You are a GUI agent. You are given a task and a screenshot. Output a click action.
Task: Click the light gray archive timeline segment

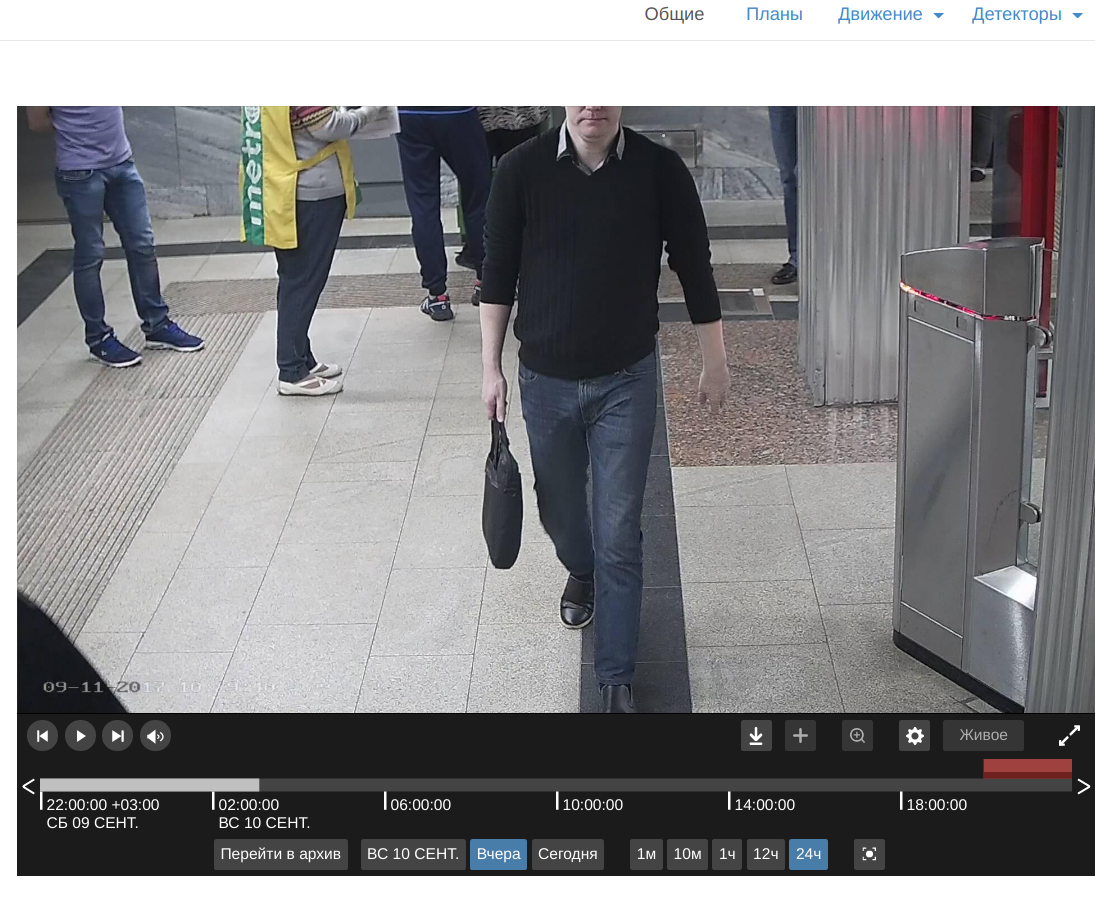click(149, 785)
